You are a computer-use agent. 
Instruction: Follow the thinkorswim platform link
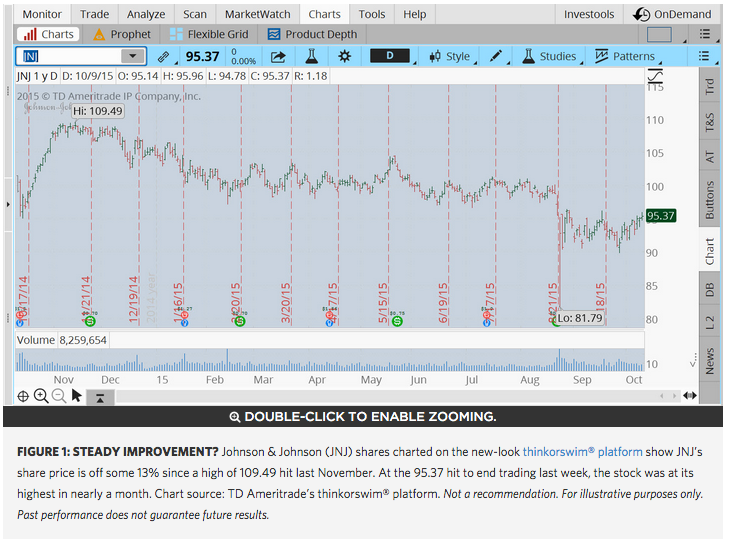(583, 452)
